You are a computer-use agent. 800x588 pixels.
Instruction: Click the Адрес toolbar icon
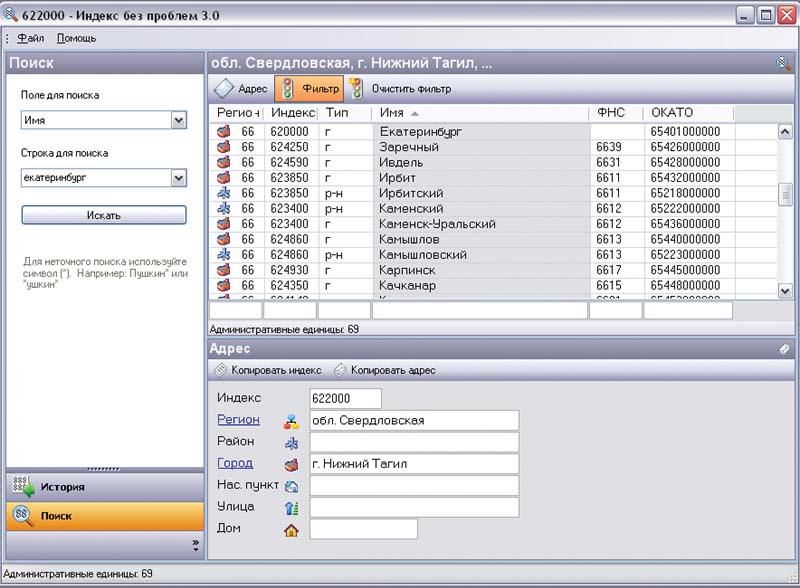point(224,89)
